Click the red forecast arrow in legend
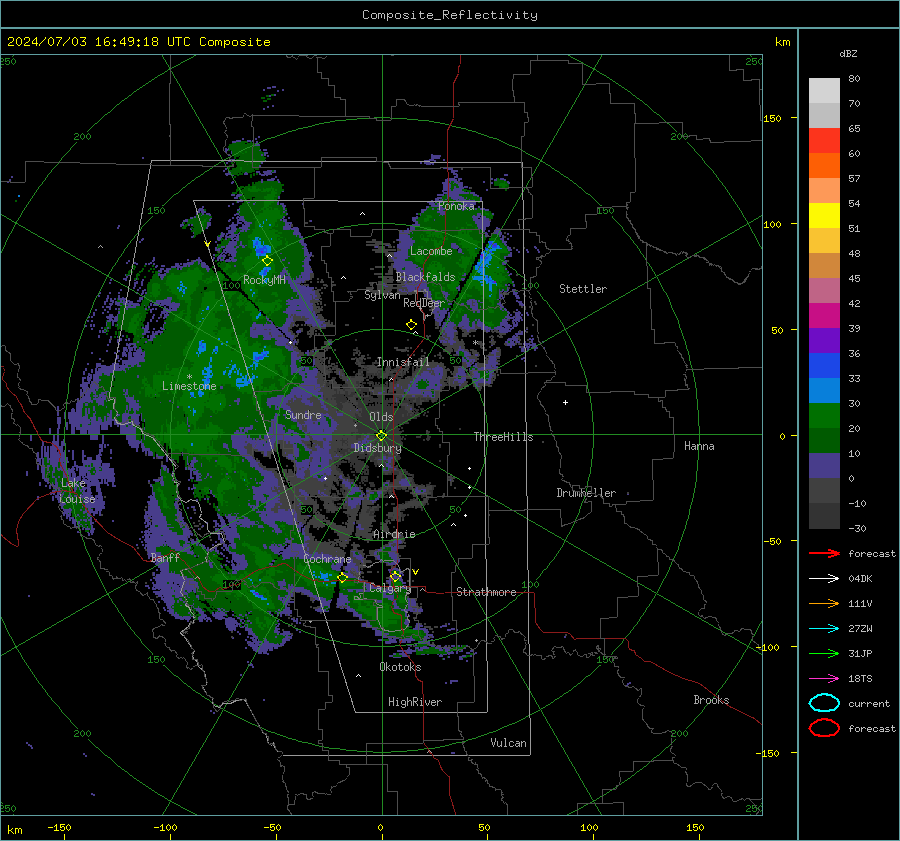This screenshot has width=900, height=841. pyautogui.click(x=824, y=553)
